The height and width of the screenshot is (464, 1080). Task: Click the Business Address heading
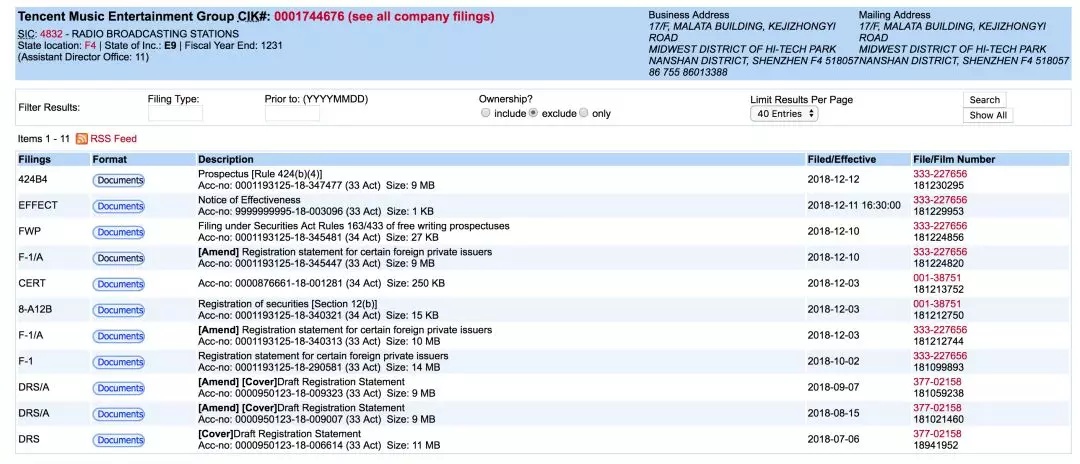click(x=689, y=14)
